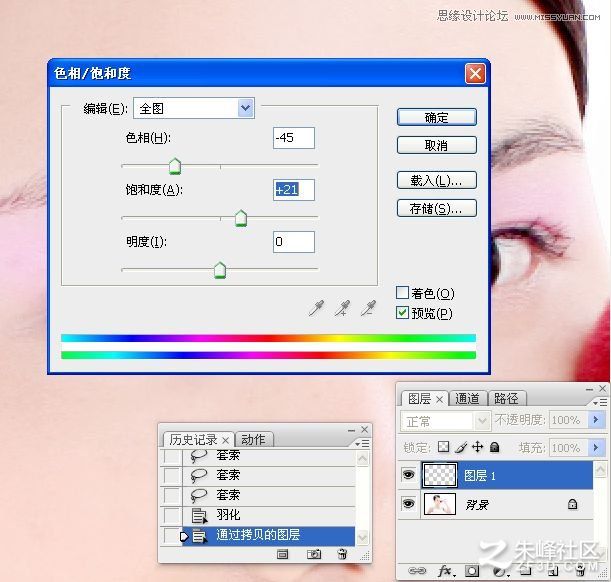Click the 取消 button
Viewport: 611px width, 582px height.
436,145
